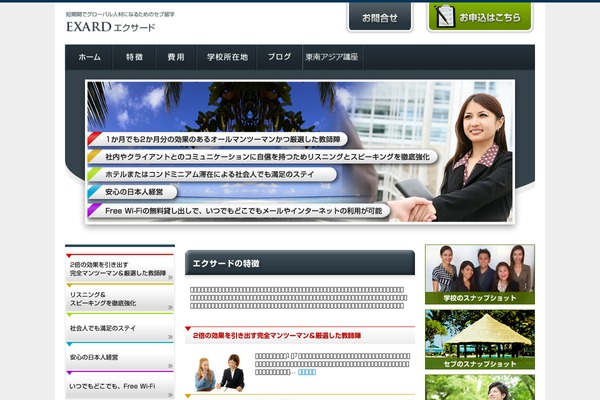Open the セブのスナップショット thumbnail
The height and width of the screenshot is (400, 600).
[480, 340]
